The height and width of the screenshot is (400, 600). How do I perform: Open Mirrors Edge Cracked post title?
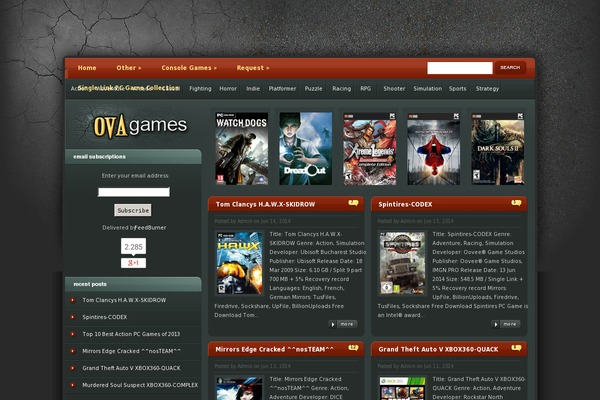coord(274,349)
